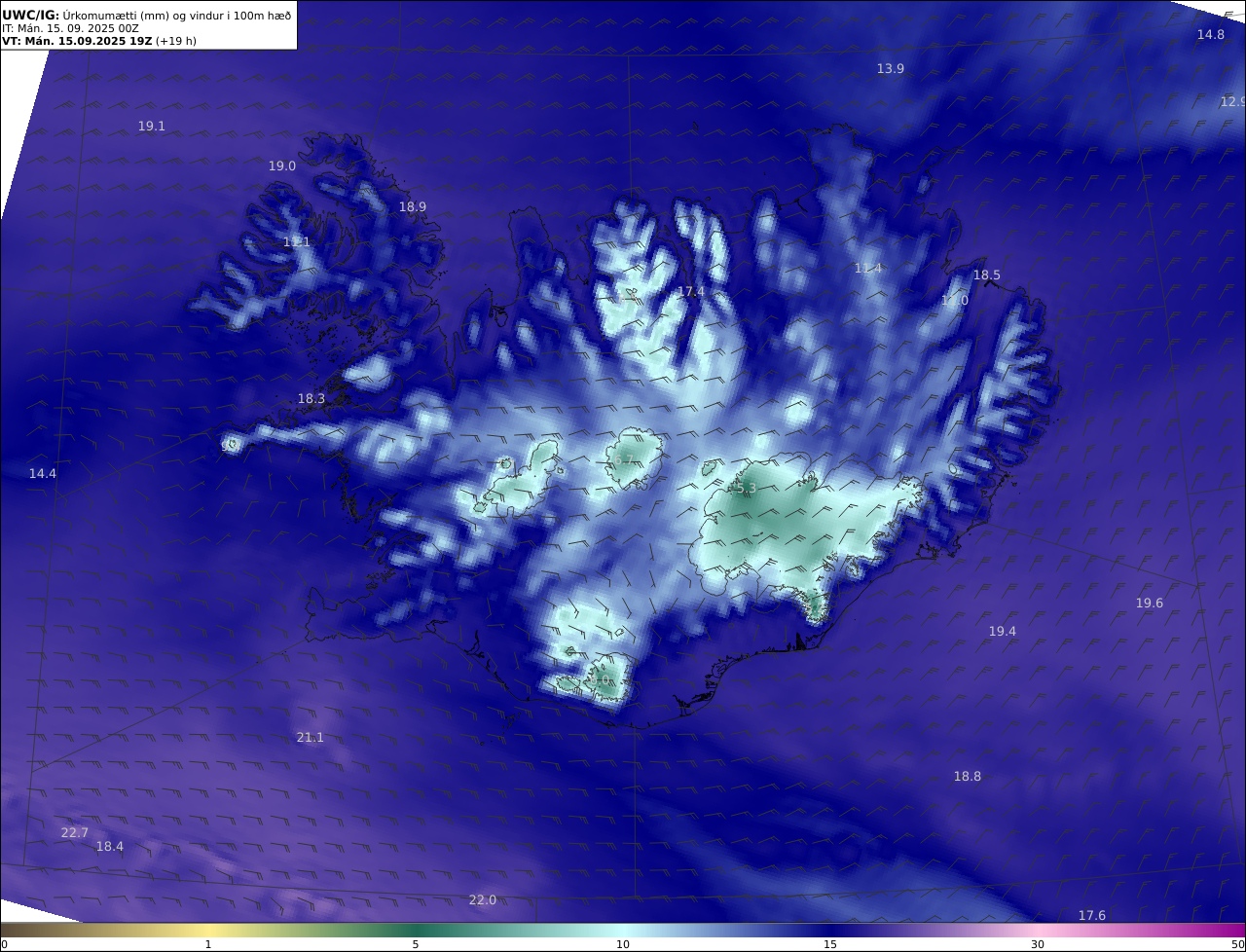Select the 14.8 value label
Image resolution: width=1246 pixels, height=952 pixels.
click(x=1210, y=35)
